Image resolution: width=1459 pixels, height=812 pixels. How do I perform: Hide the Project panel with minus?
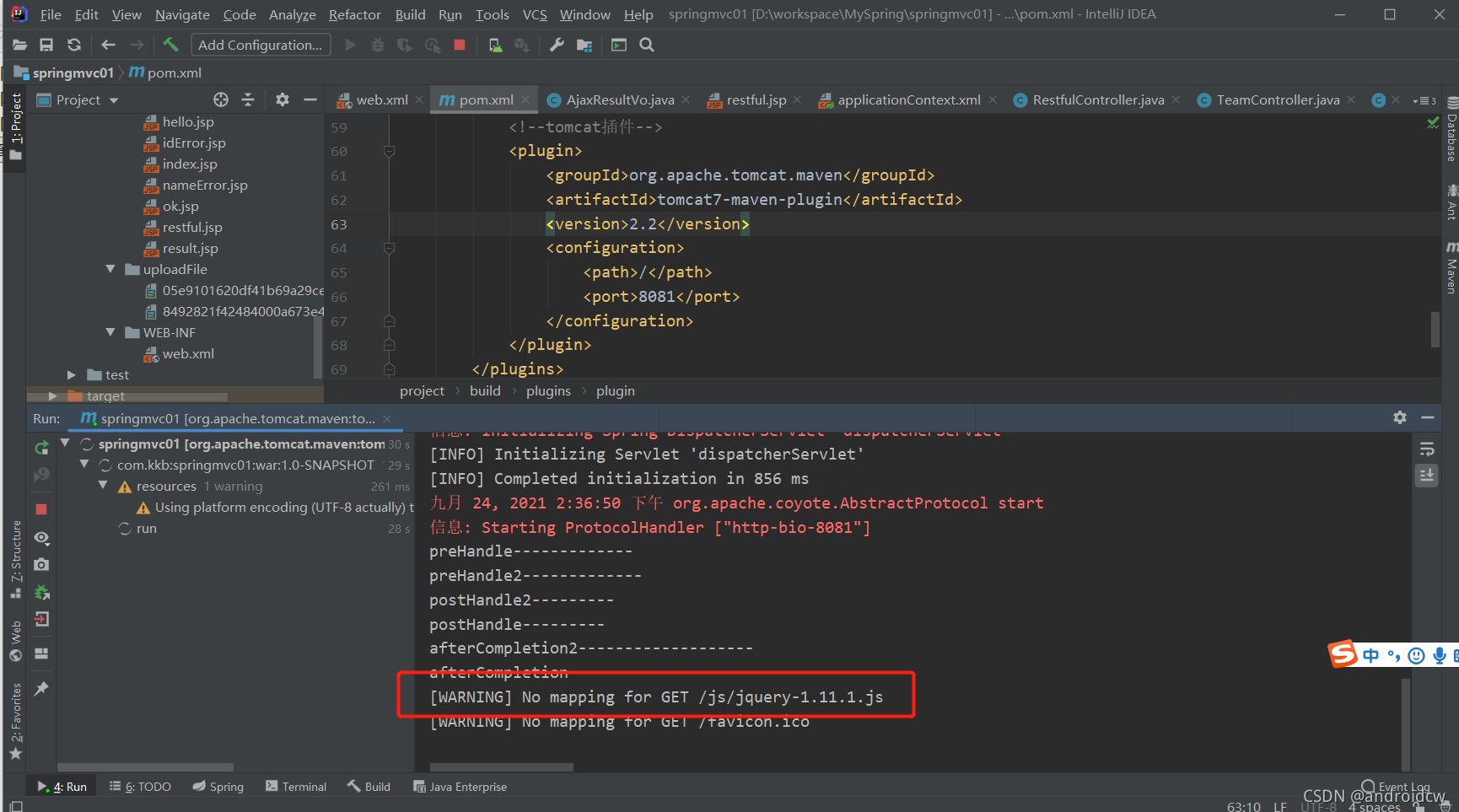click(310, 99)
